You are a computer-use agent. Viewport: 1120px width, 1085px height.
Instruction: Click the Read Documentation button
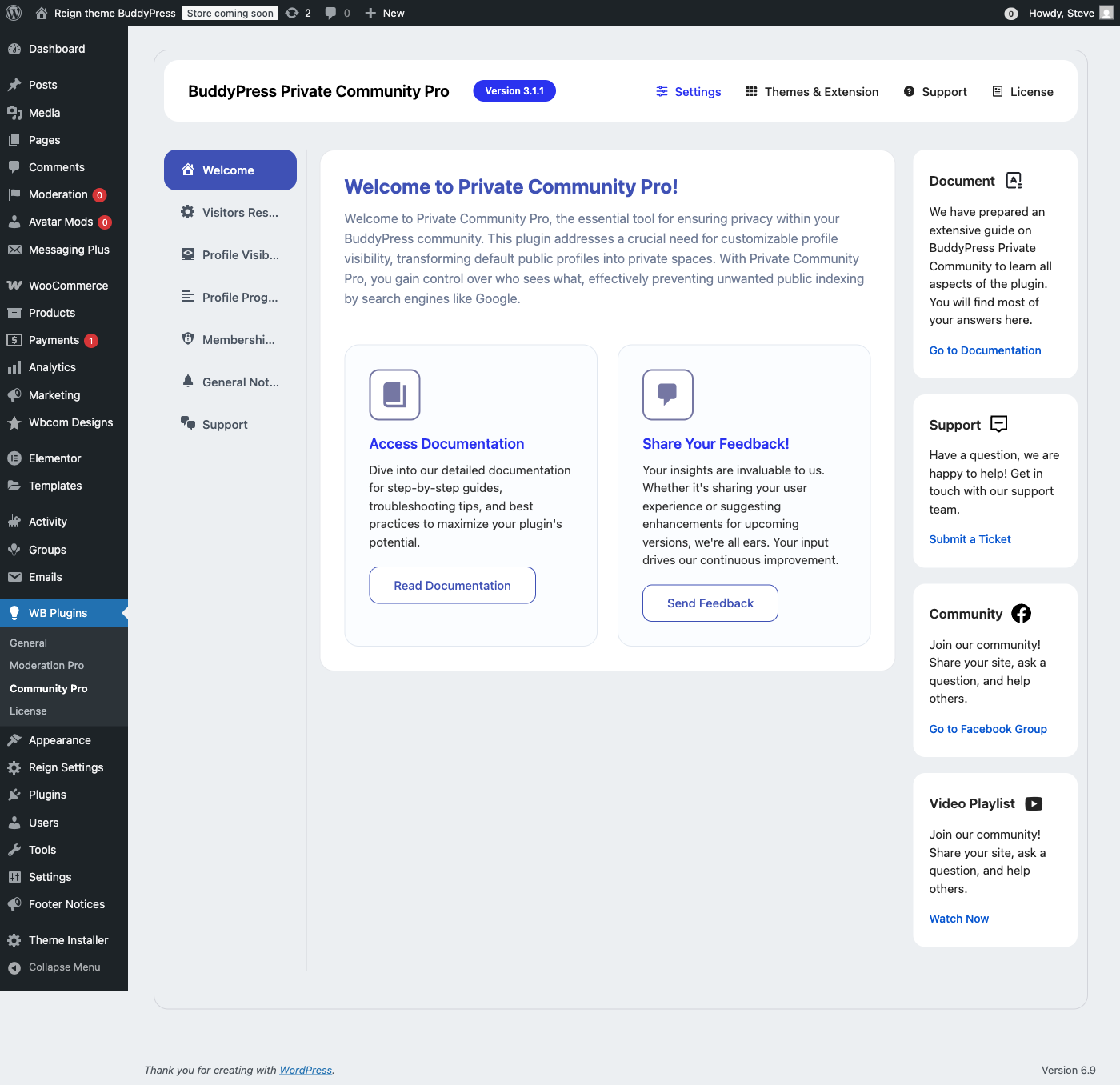(452, 585)
